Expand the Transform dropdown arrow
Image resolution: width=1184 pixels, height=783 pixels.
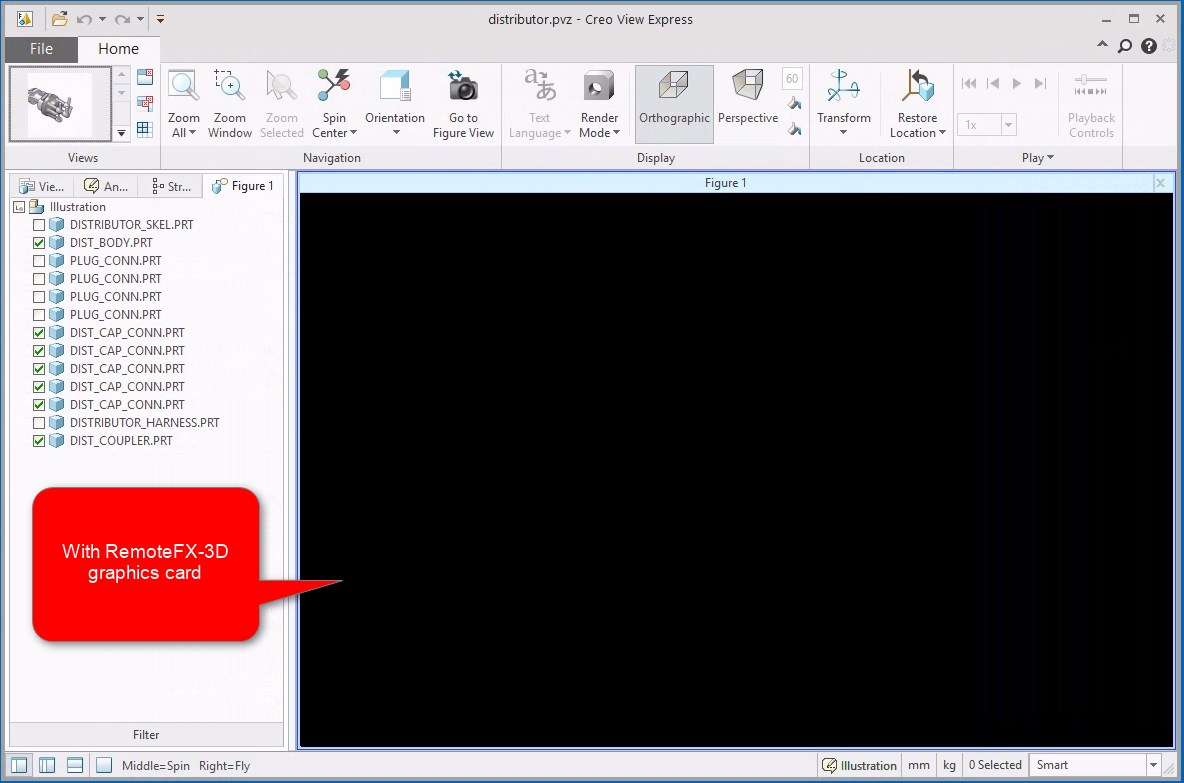pyautogui.click(x=843, y=133)
